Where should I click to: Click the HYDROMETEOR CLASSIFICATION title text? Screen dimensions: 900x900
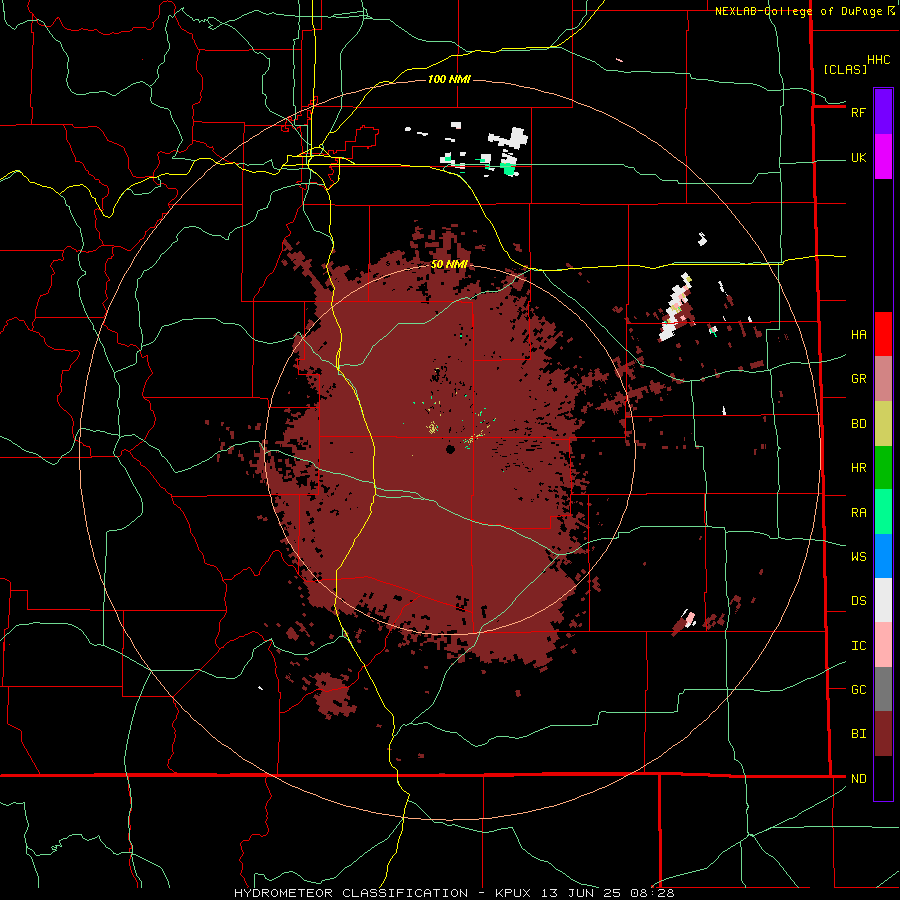351,893
